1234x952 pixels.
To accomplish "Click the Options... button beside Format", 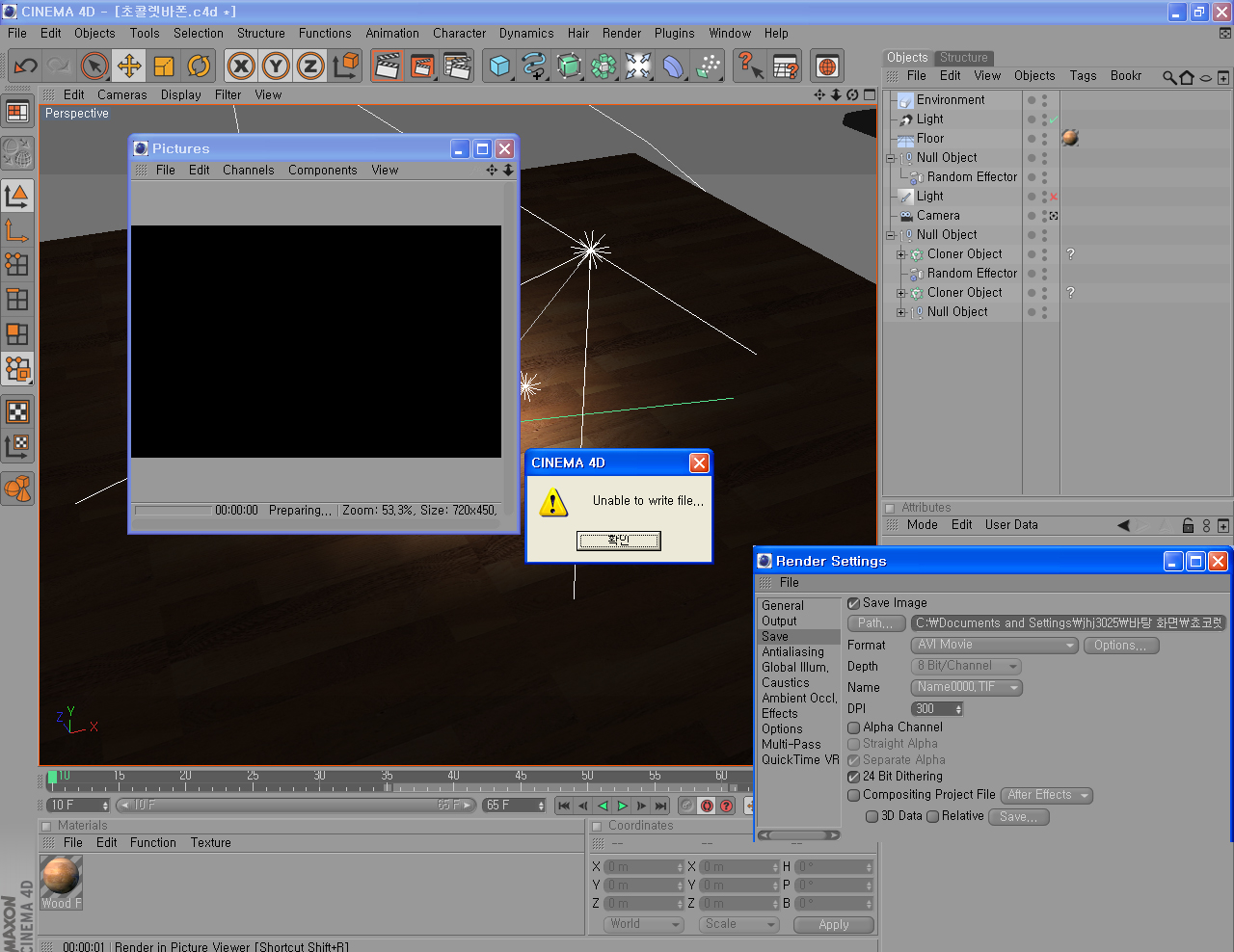I will click(x=1121, y=646).
